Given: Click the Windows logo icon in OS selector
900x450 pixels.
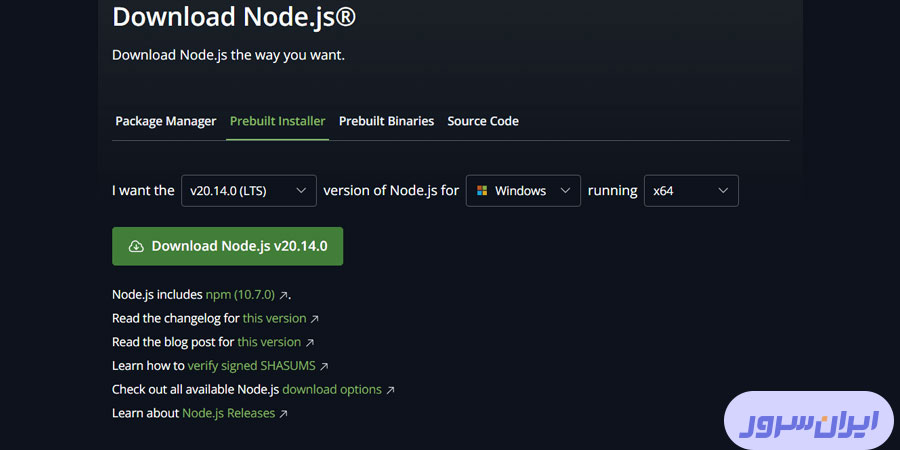Looking at the screenshot, I should [482, 191].
